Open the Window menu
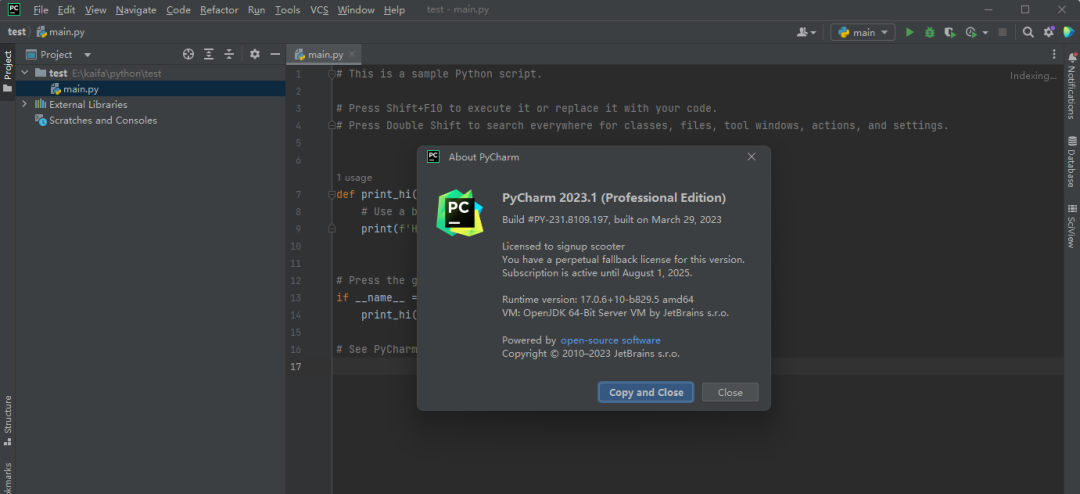This screenshot has width=1080, height=494. tap(356, 10)
